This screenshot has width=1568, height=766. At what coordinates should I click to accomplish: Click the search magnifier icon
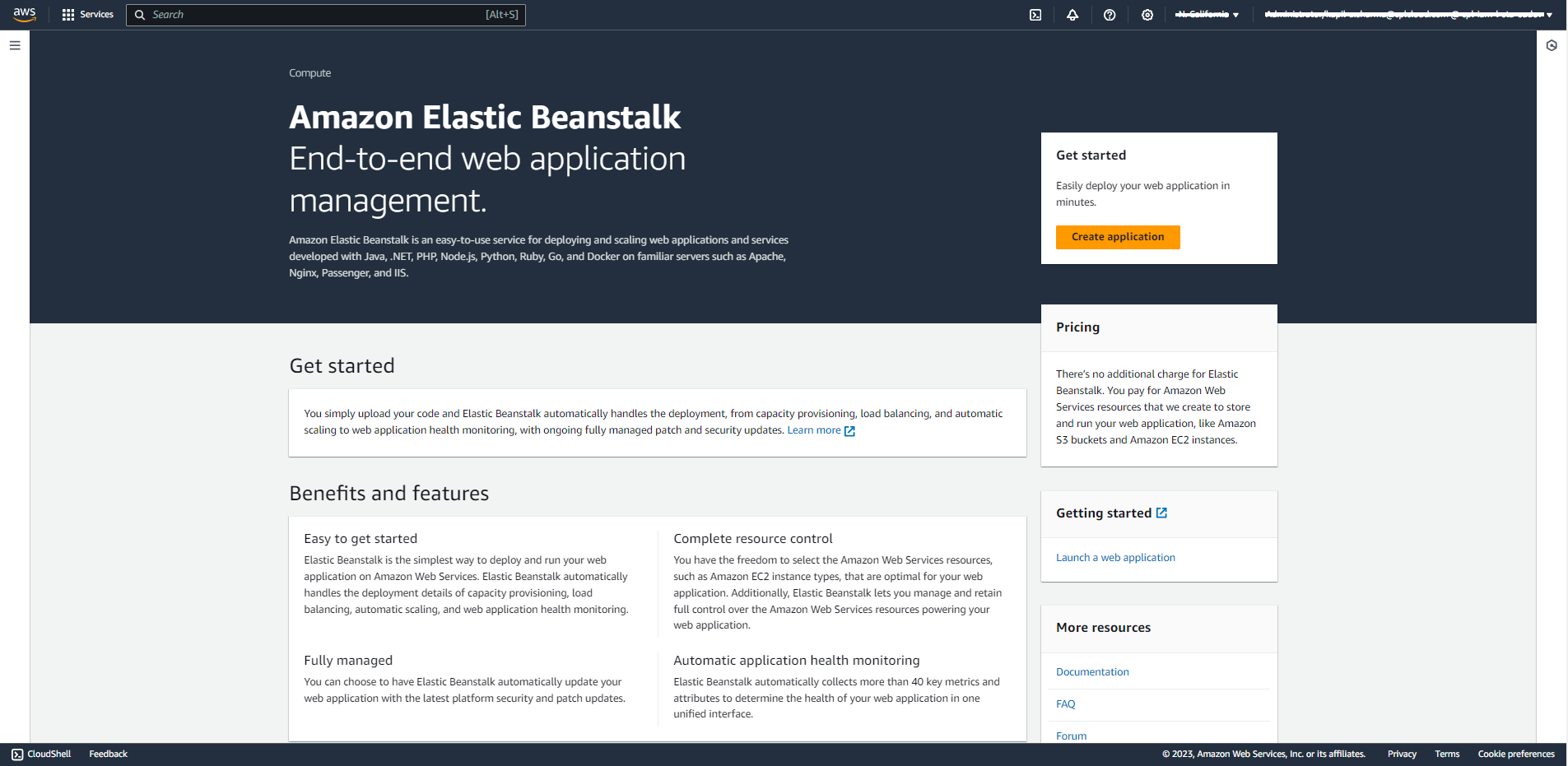pos(140,15)
